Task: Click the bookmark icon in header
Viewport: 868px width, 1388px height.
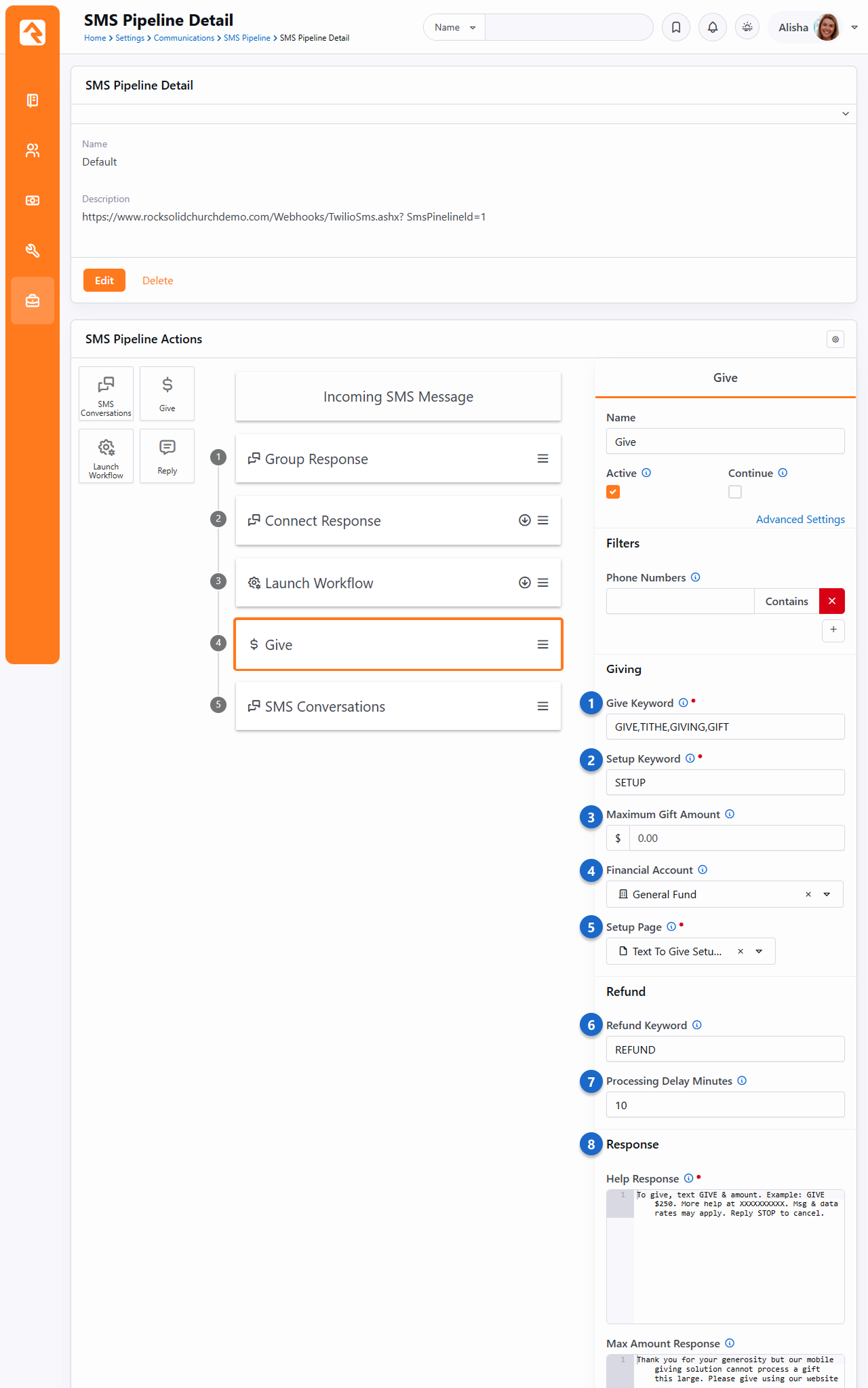Action: (675, 27)
